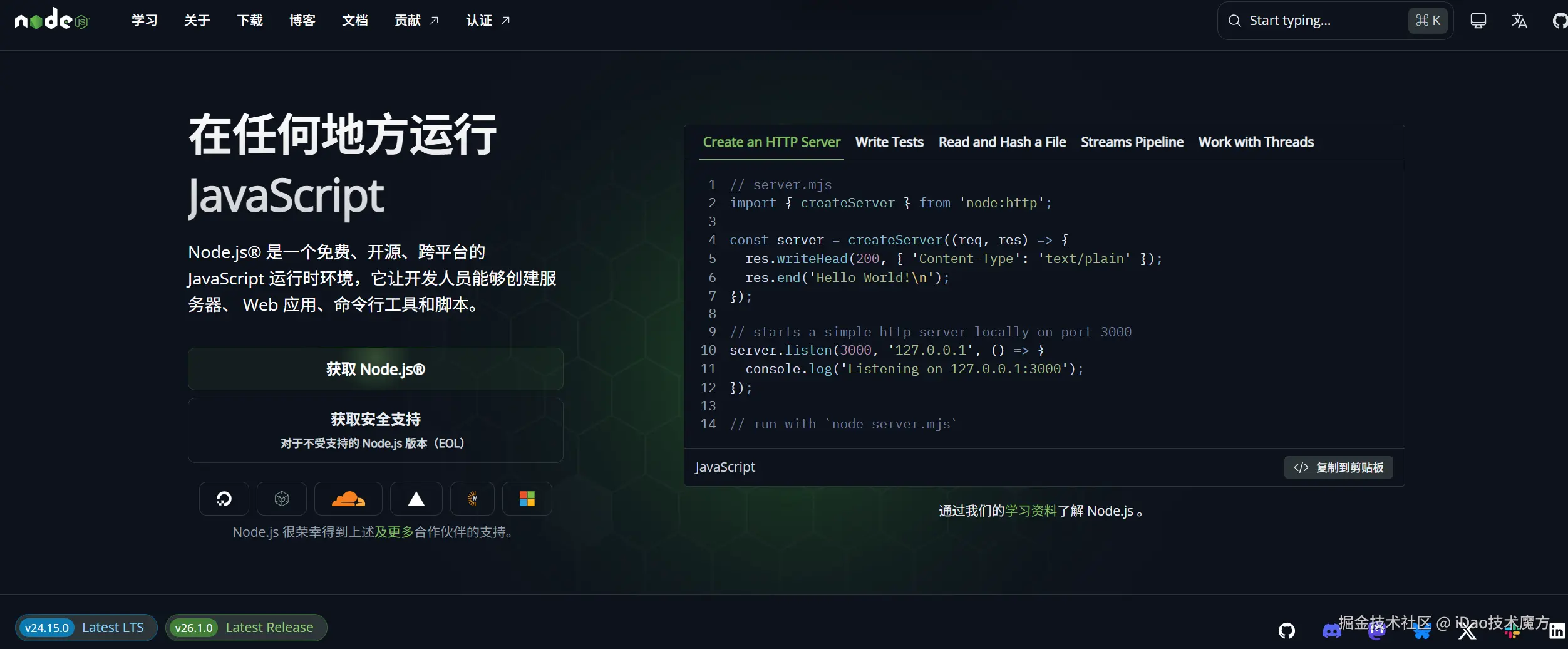Open the 学习 navigation menu item

(145, 21)
